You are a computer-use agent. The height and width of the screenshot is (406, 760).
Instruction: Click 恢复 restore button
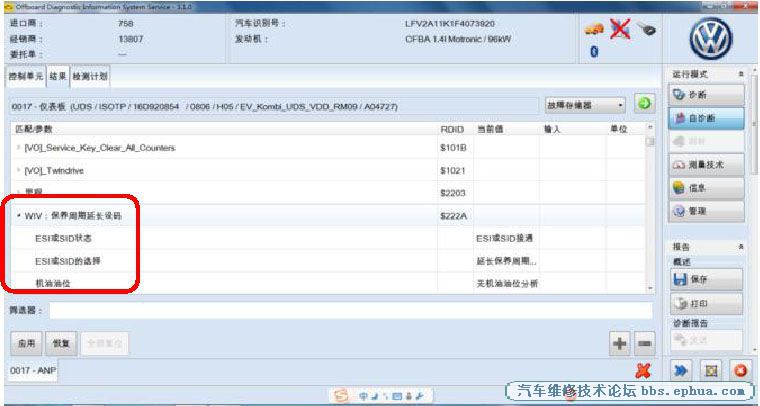tap(61, 344)
